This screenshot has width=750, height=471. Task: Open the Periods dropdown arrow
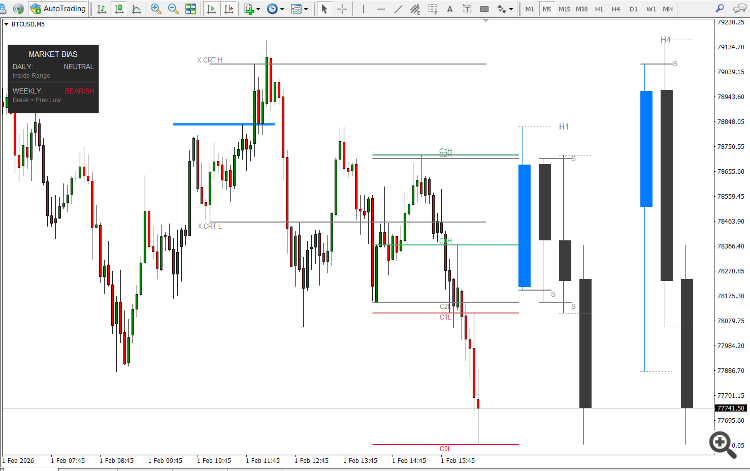(282, 9)
